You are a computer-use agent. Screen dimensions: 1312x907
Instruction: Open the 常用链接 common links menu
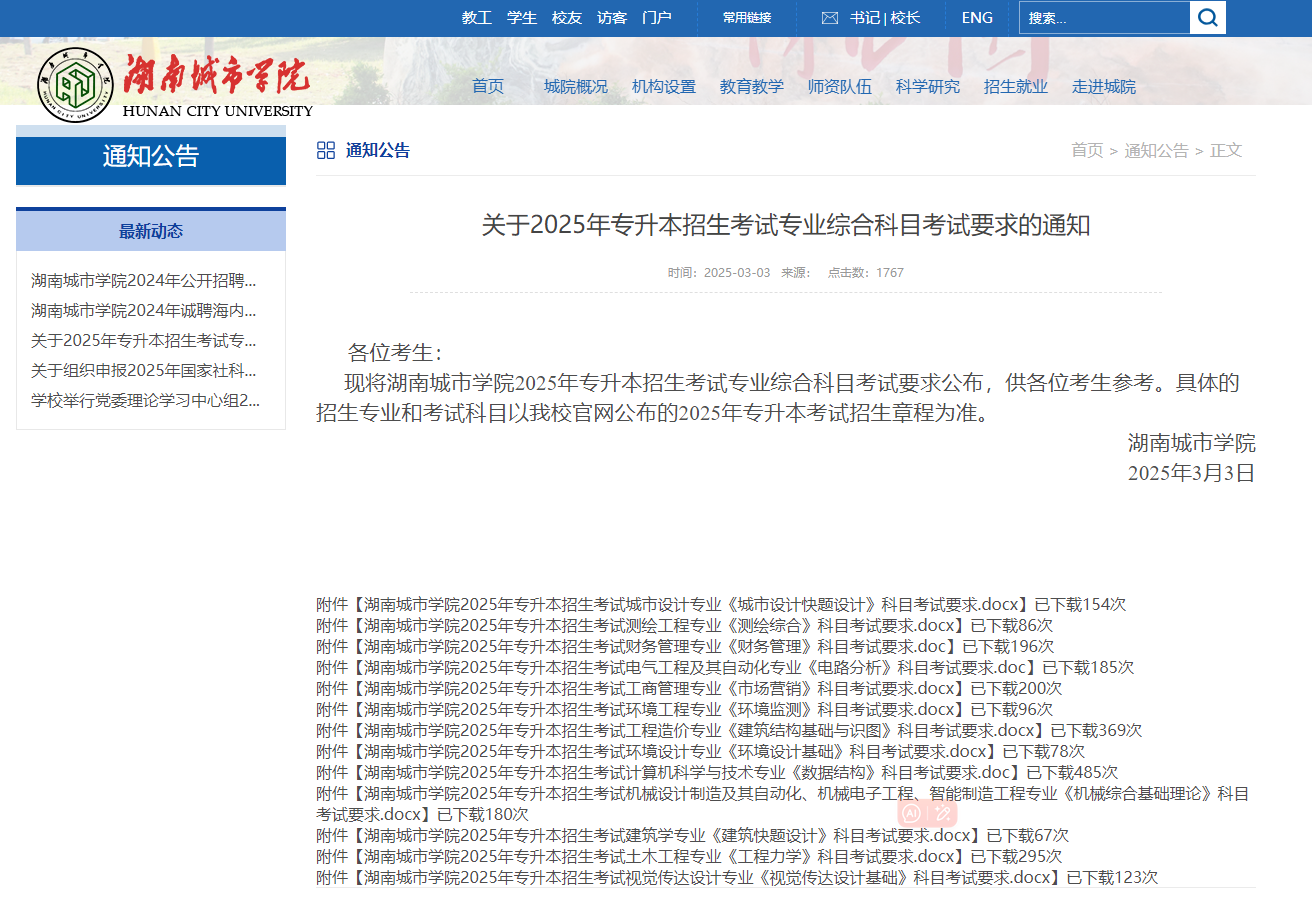click(747, 18)
